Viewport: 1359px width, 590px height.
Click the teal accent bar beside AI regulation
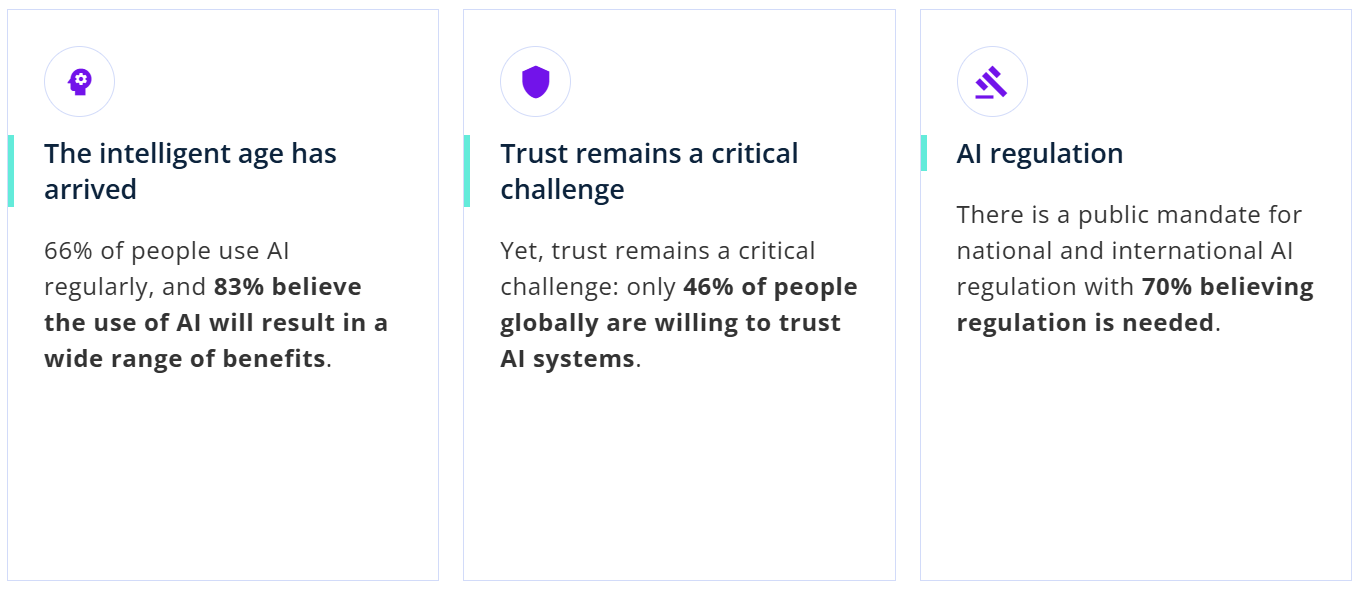tap(924, 153)
